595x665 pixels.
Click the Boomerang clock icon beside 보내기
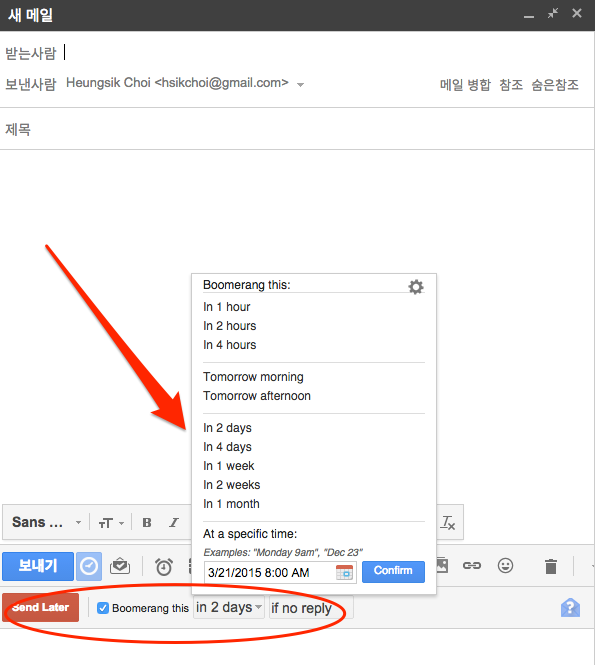pos(89,566)
